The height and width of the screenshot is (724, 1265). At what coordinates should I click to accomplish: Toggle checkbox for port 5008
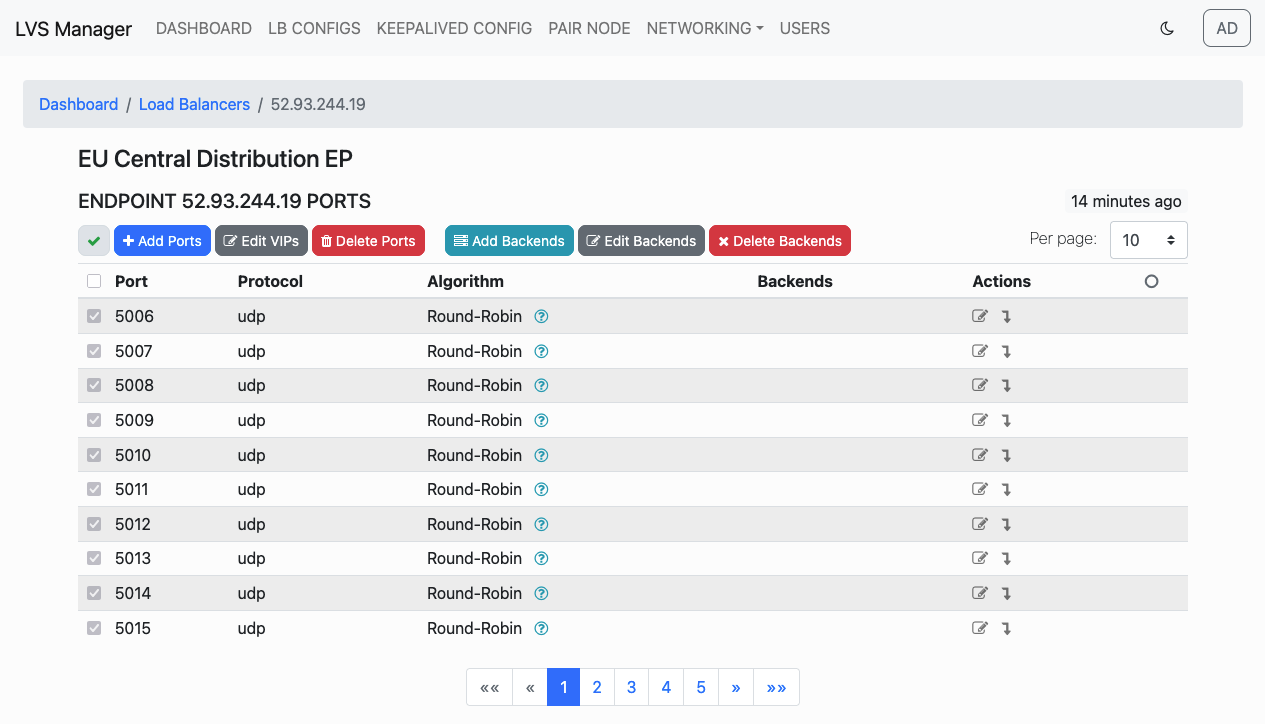click(x=94, y=386)
